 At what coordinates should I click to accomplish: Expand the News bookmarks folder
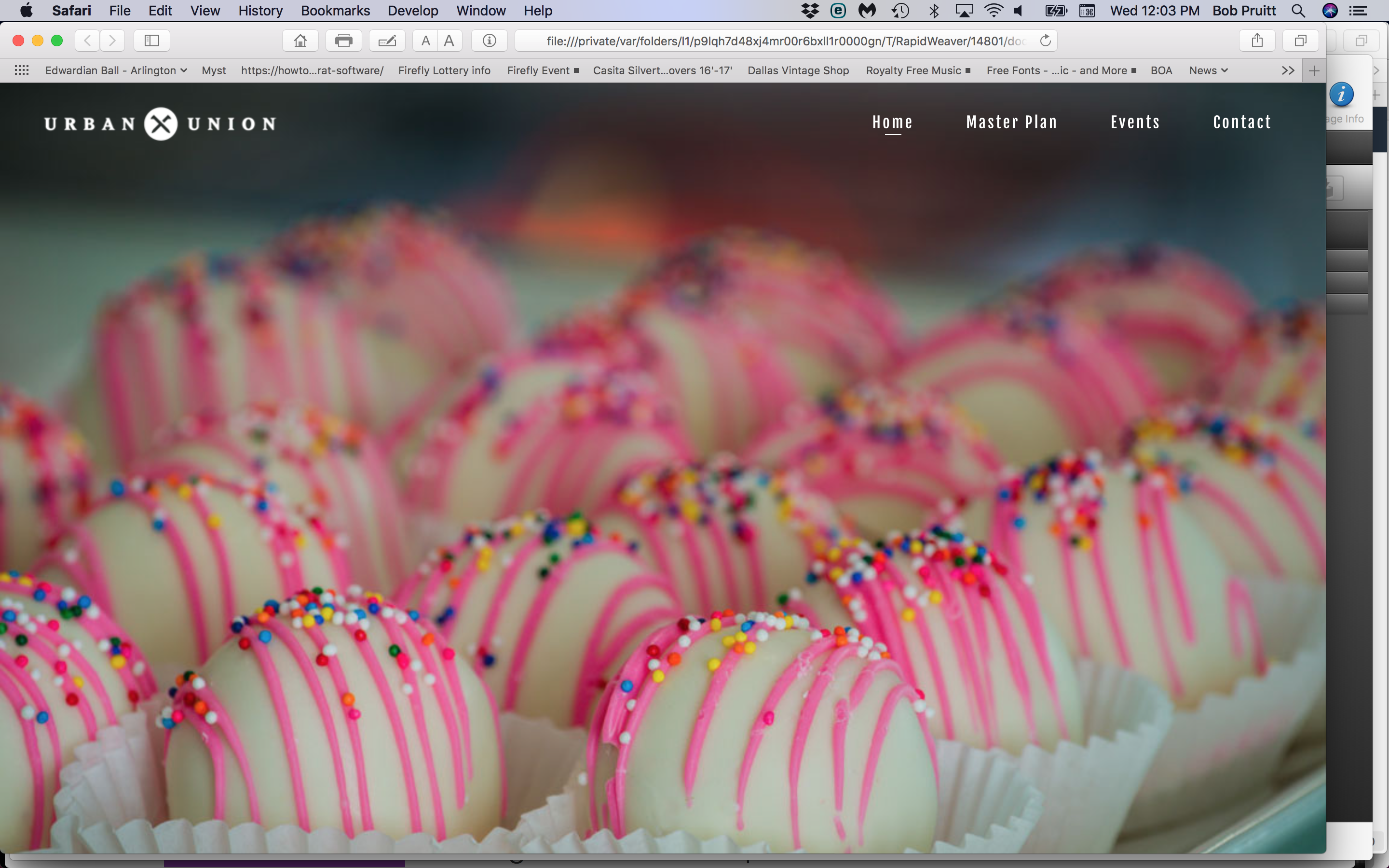[1208, 70]
